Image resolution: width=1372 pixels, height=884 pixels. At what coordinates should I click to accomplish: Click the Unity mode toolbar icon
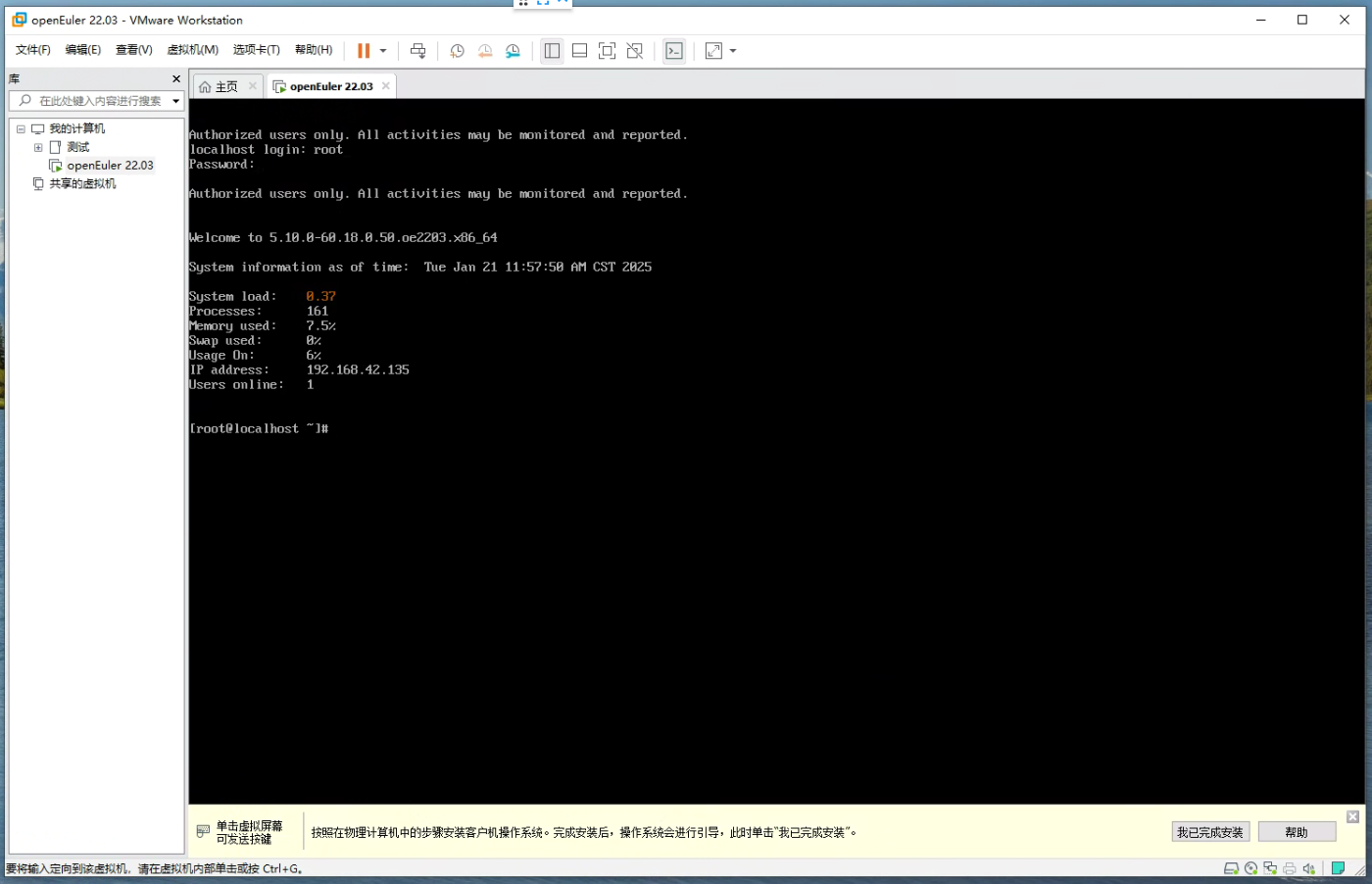coord(635,51)
